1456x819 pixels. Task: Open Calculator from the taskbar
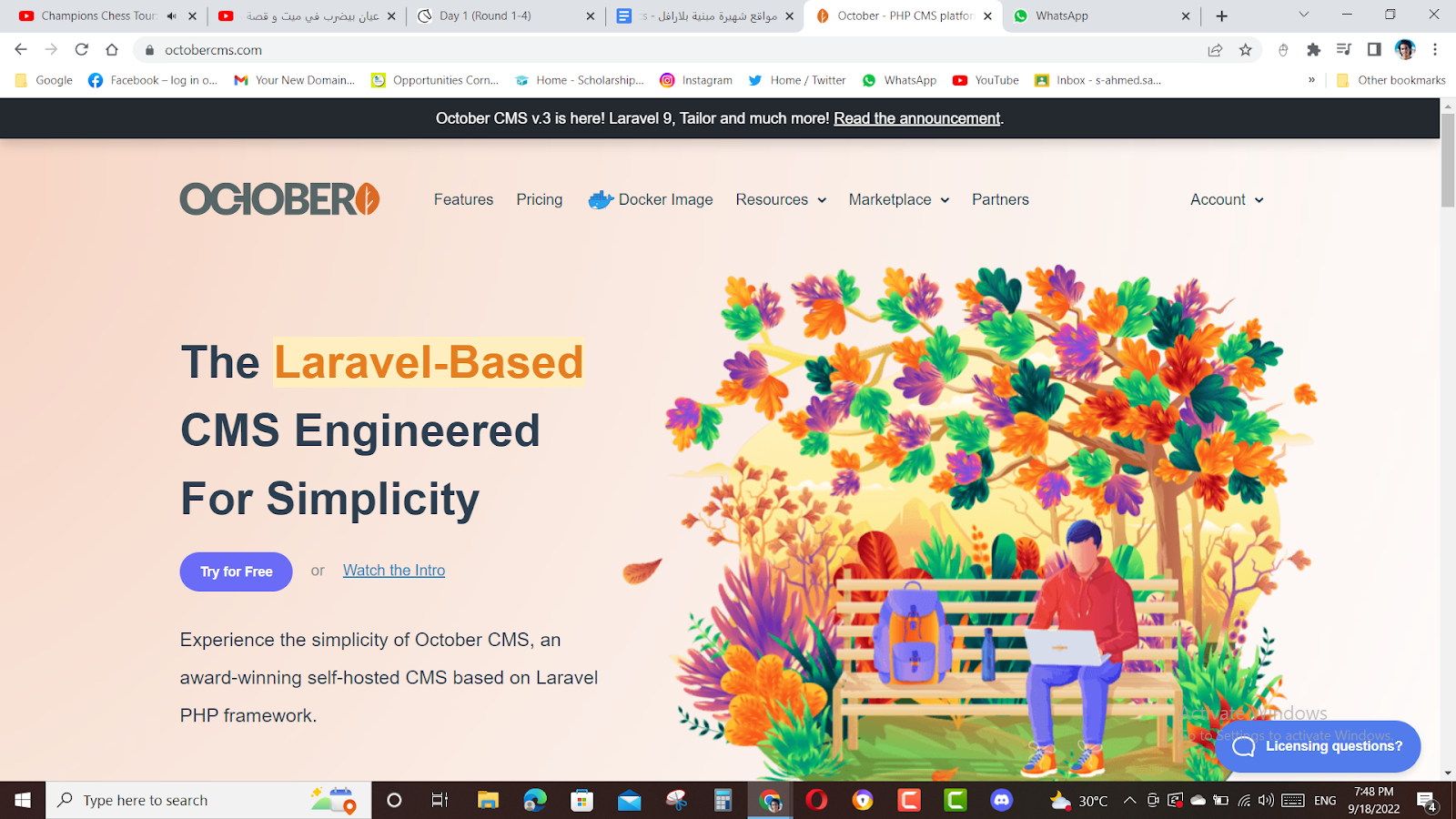(x=723, y=800)
